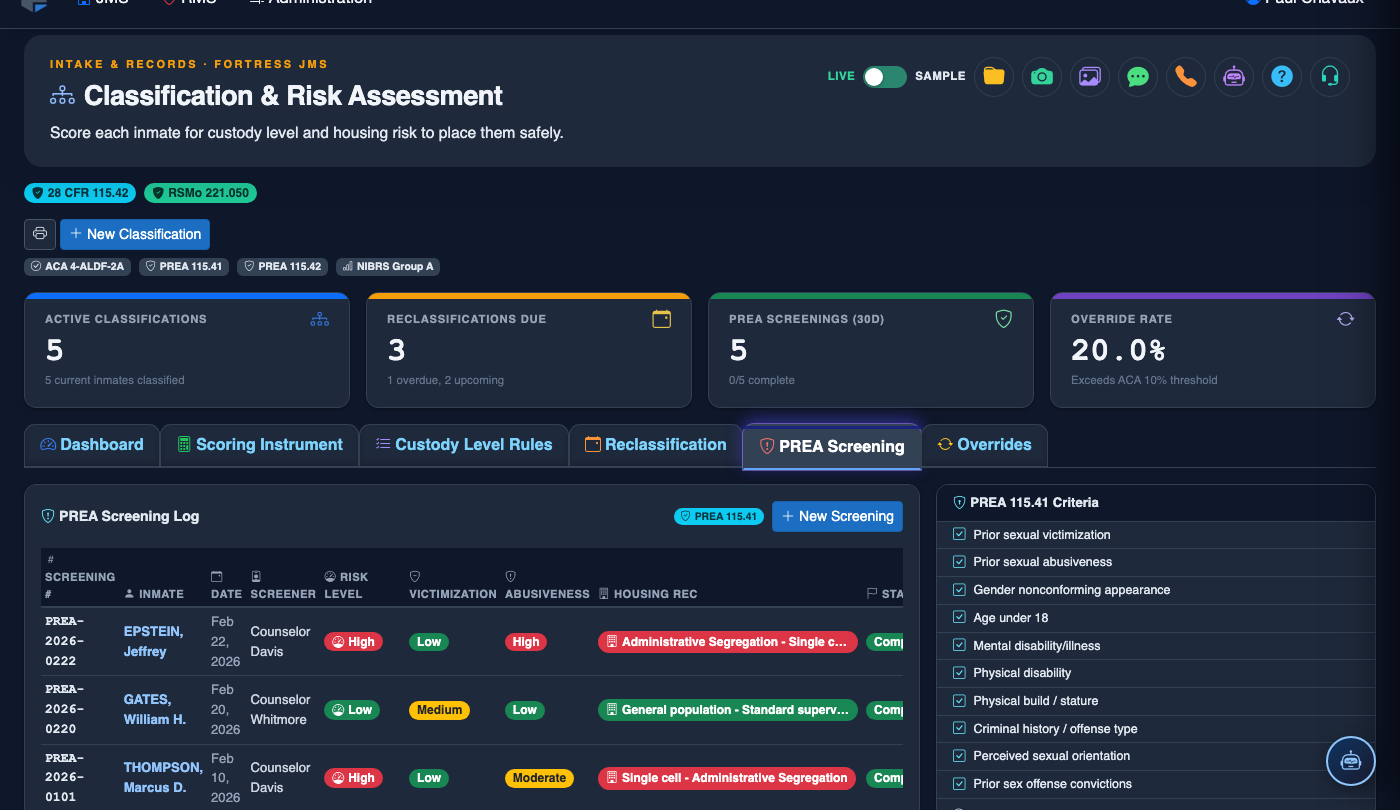Viewport: 1400px width, 810px height.
Task: Open the green chat bubbles icon
Action: point(1138,77)
